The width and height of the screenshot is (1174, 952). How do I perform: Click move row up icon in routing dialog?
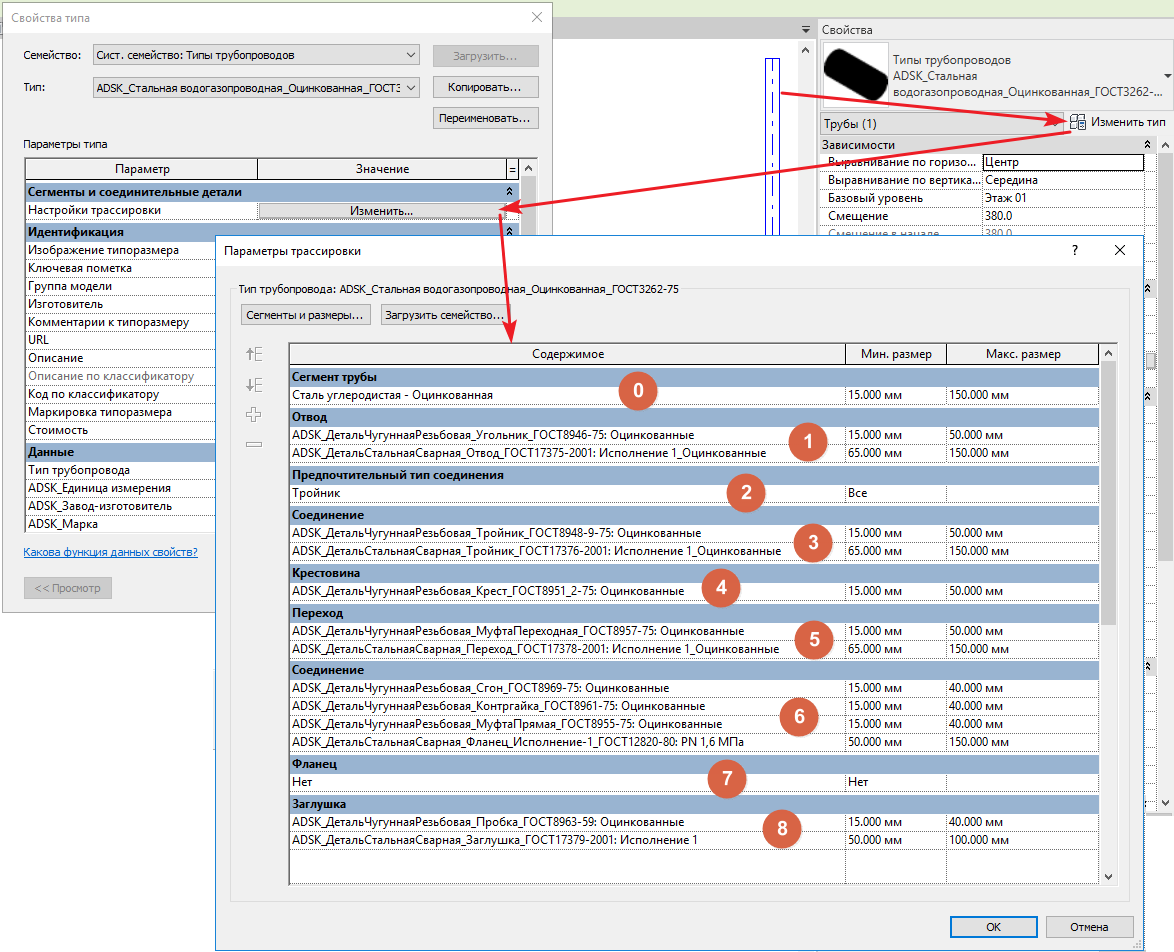(255, 354)
